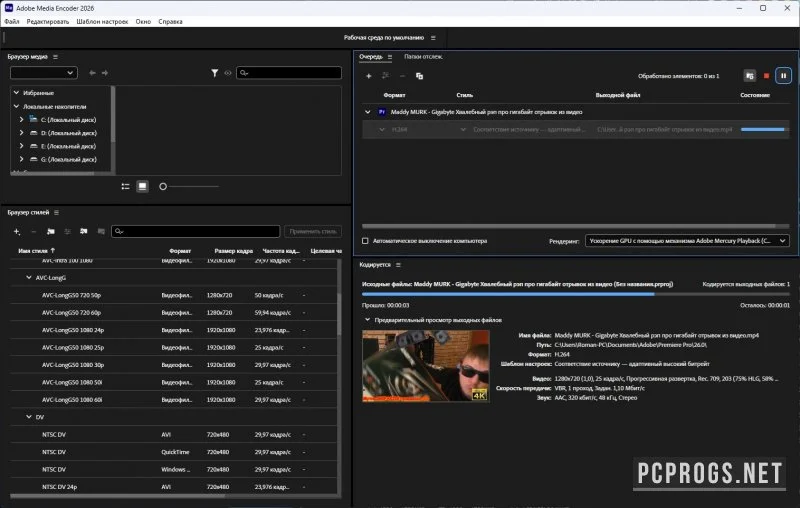Select the Очередь tab
800x508 pixels.
point(371,57)
